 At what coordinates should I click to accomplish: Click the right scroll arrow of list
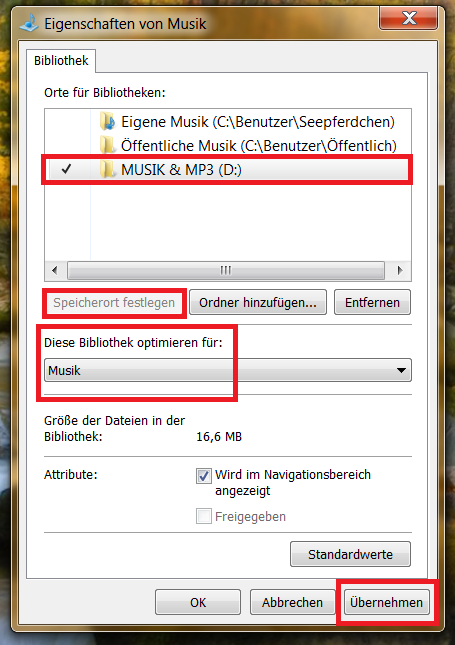399,270
